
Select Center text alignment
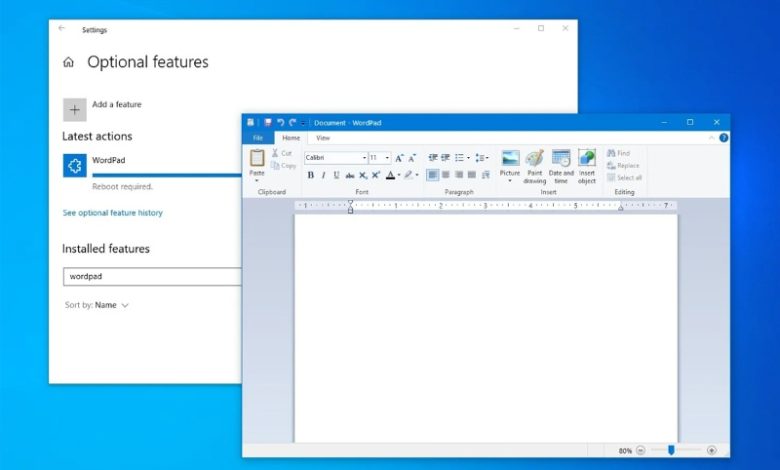(446, 175)
